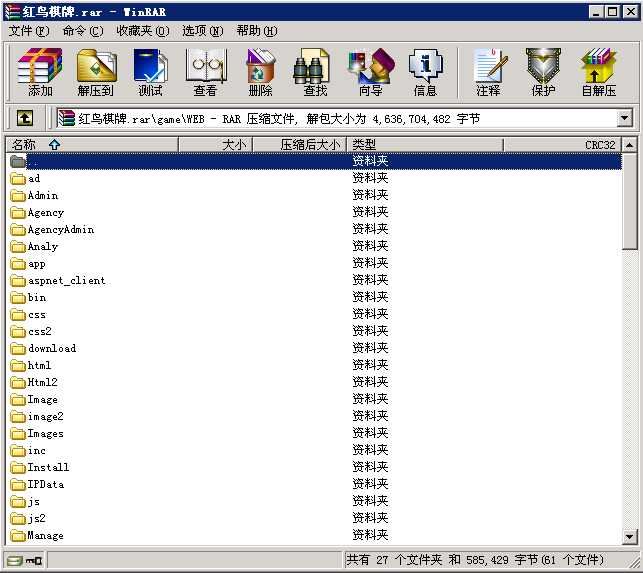Click the 删除 (Delete) trash icon
Screen dimensions: 643x573
point(260,72)
